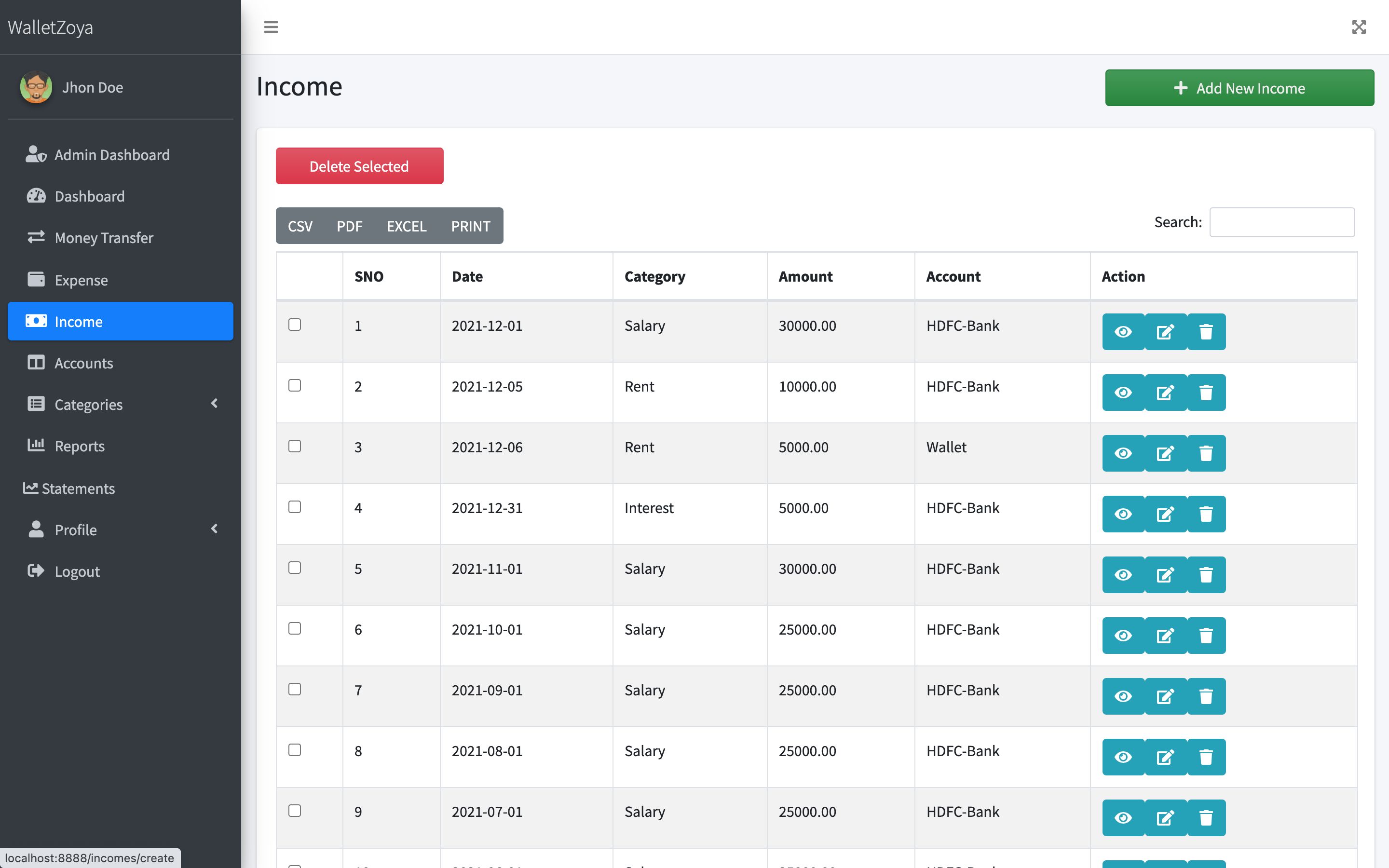This screenshot has height=868, width=1389.
Task: Delete the Wallet income row via trash icon
Action: click(1206, 453)
